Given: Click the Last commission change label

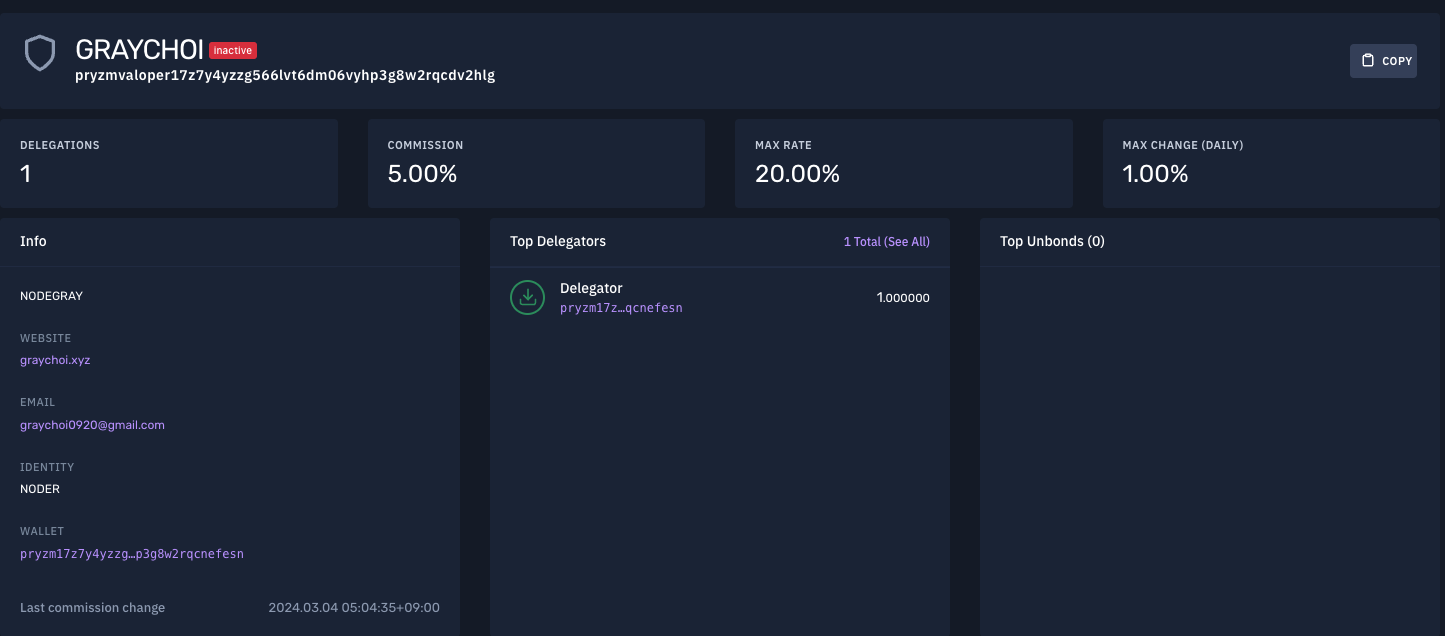Looking at the screenshot, I should pyautogui.click(x=92, y=608).
